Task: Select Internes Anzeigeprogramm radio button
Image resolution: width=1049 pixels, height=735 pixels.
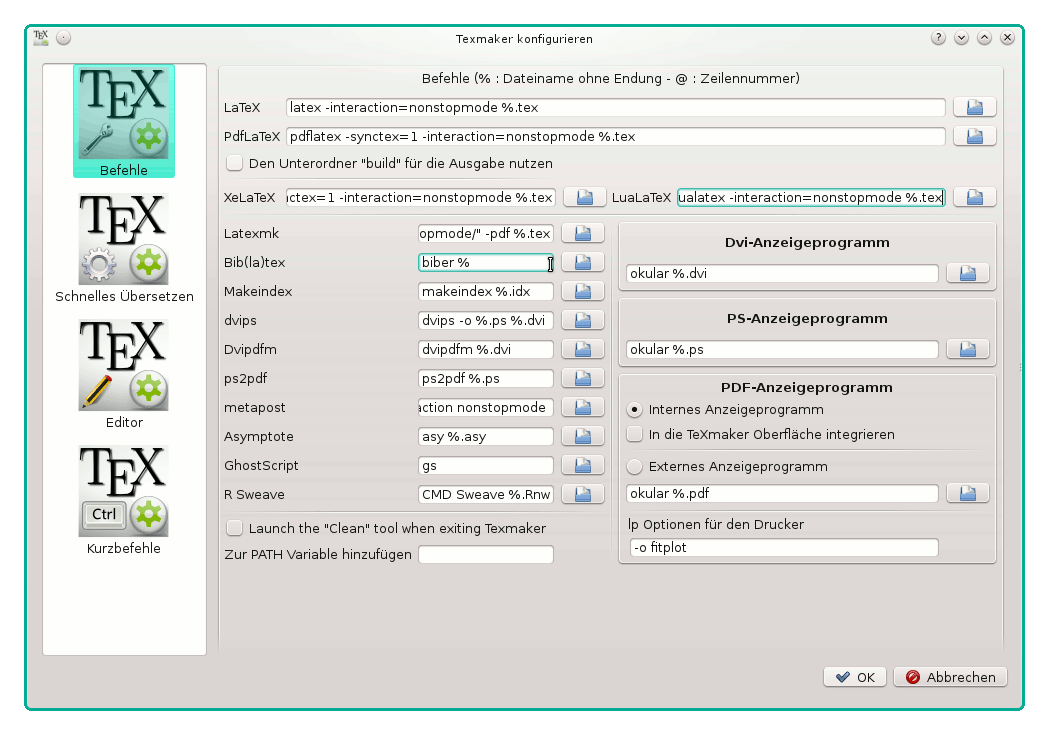Action: pos(634,409)
